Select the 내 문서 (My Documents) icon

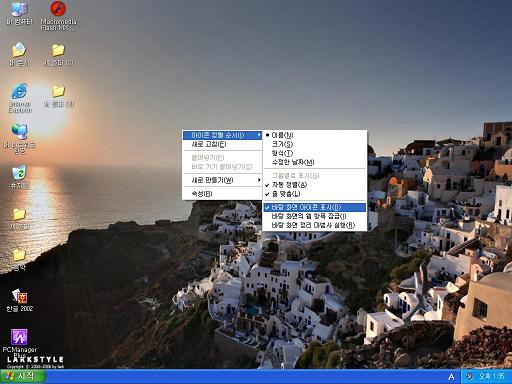(x=19, y=54)
